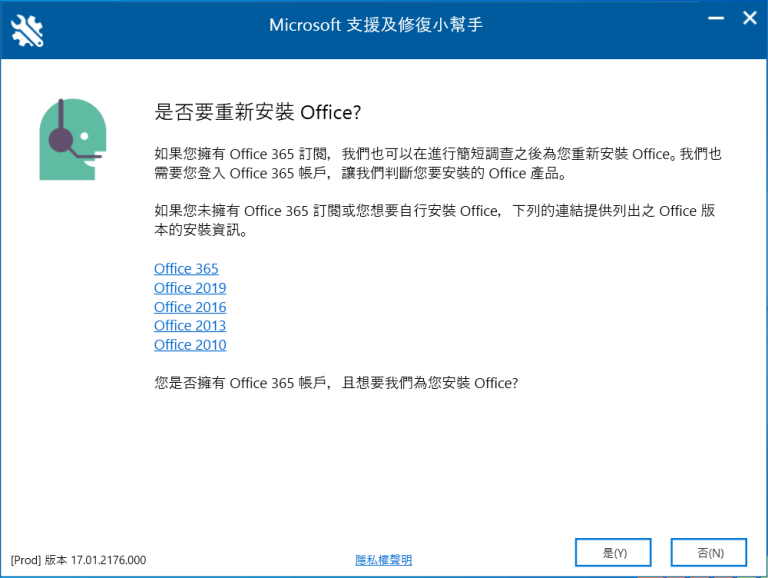Viewport: 768px width, 578px height.
Task: Go to the Office 2010 link
Action: tap(190, 345)
